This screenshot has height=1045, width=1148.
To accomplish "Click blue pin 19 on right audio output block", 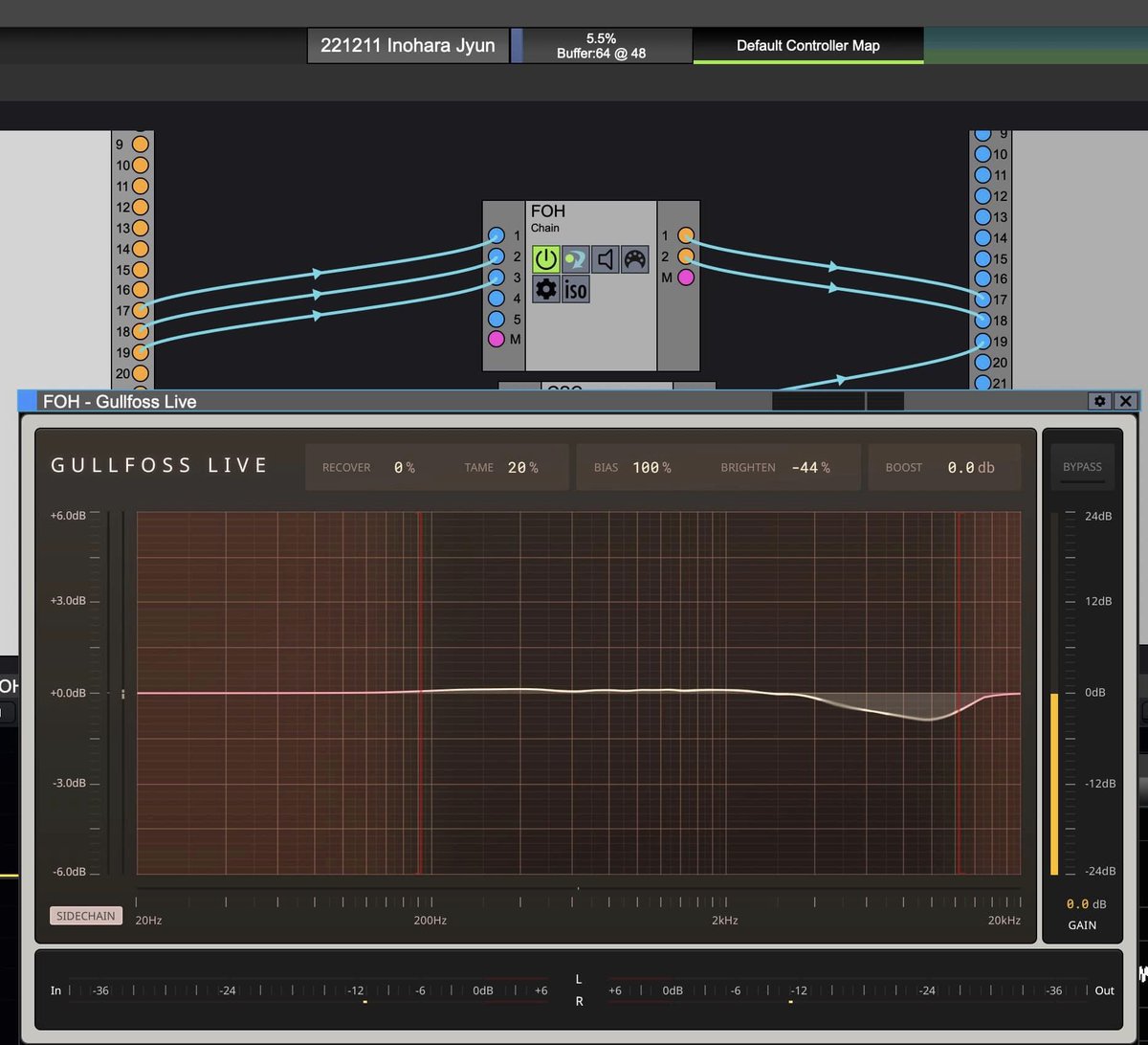I will pyautogui.click(x=982, y=342).
